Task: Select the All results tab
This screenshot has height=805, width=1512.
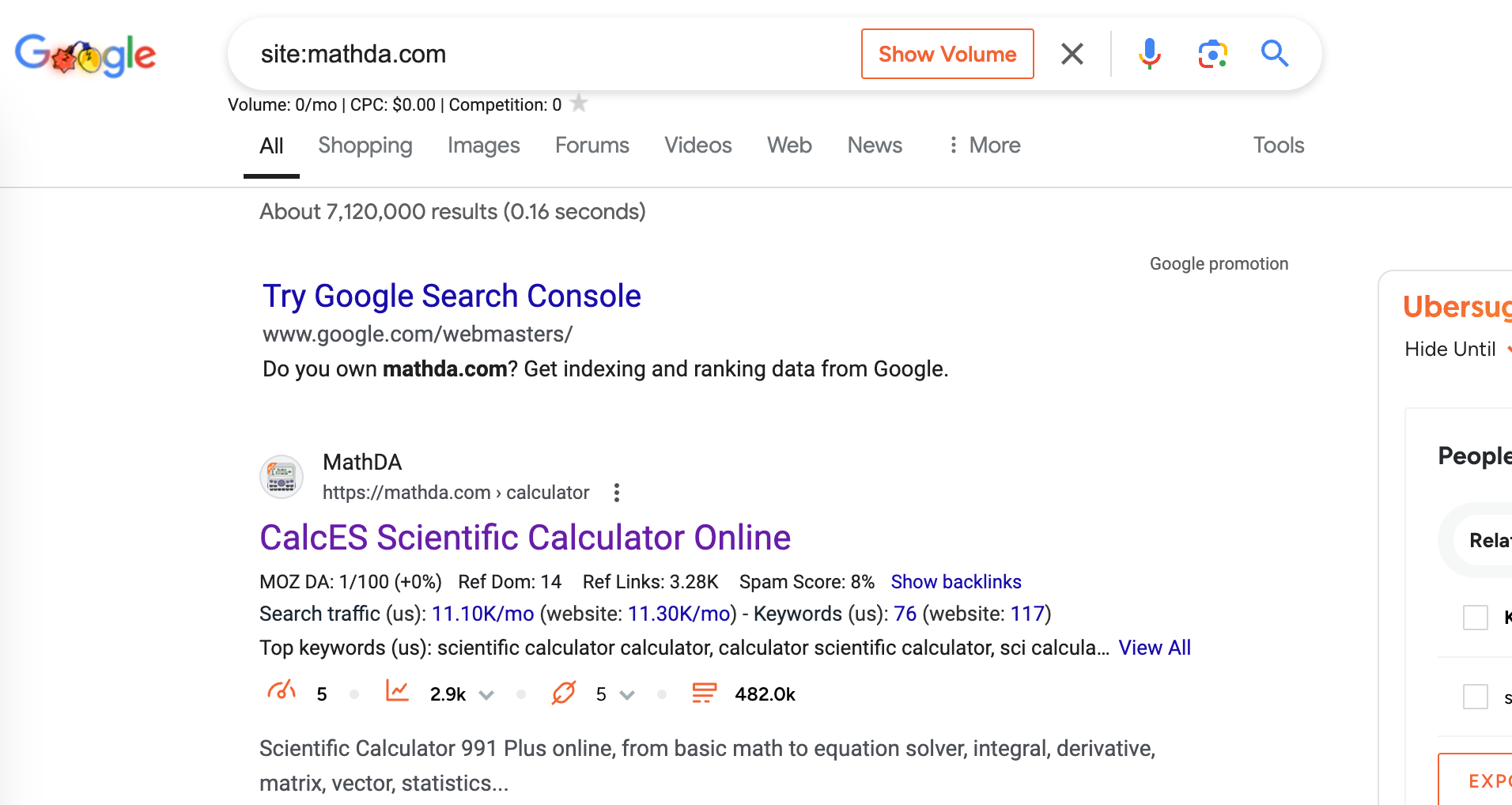Action: pos(271,146)
